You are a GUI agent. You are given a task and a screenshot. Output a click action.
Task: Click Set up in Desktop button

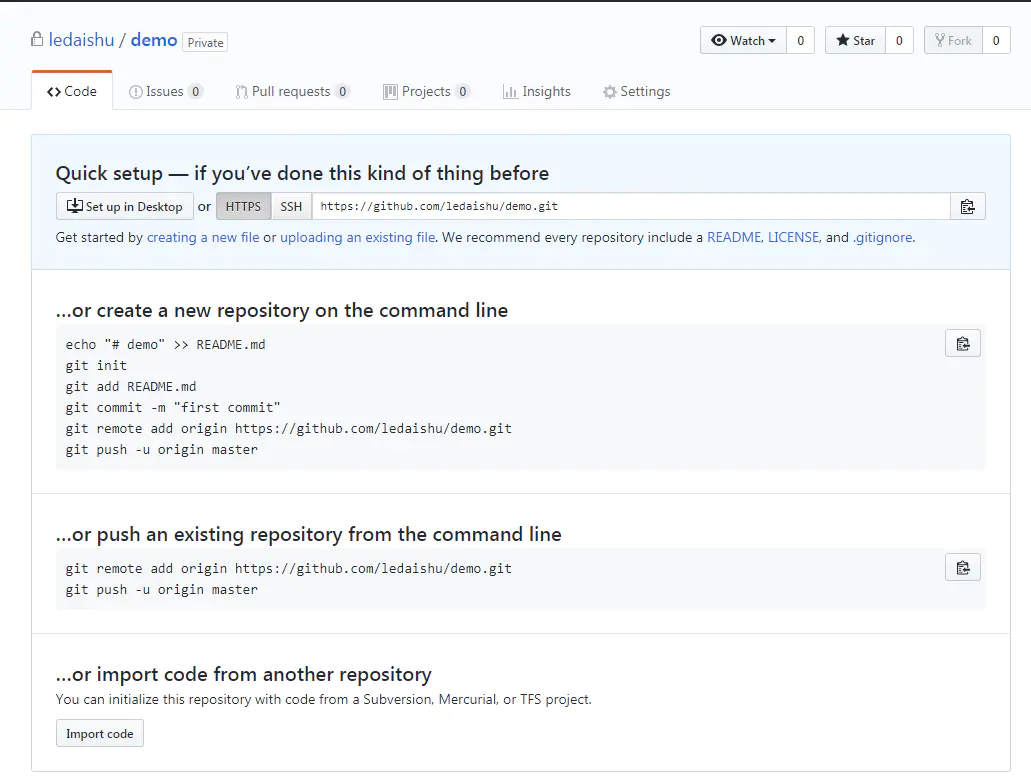click(125, 207)
